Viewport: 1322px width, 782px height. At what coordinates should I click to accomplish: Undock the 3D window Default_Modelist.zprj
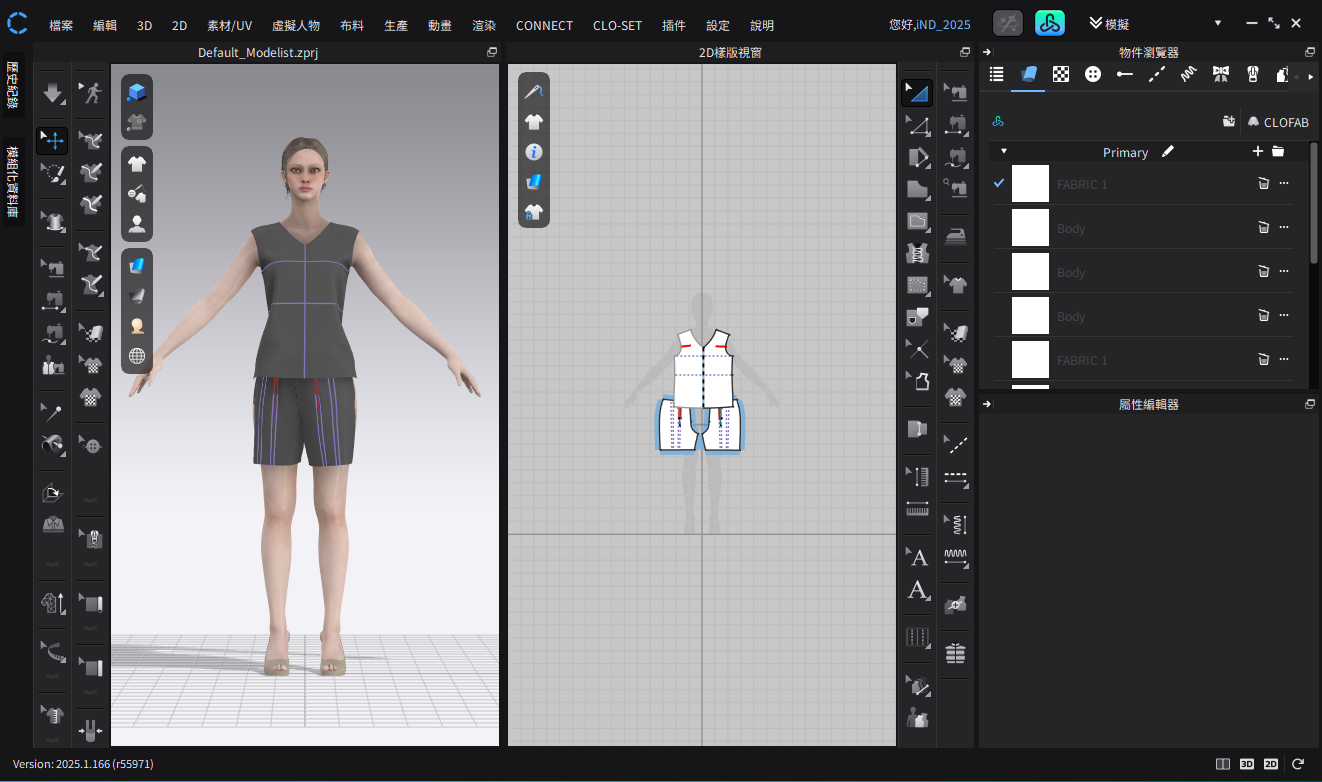tap(492, 52)
